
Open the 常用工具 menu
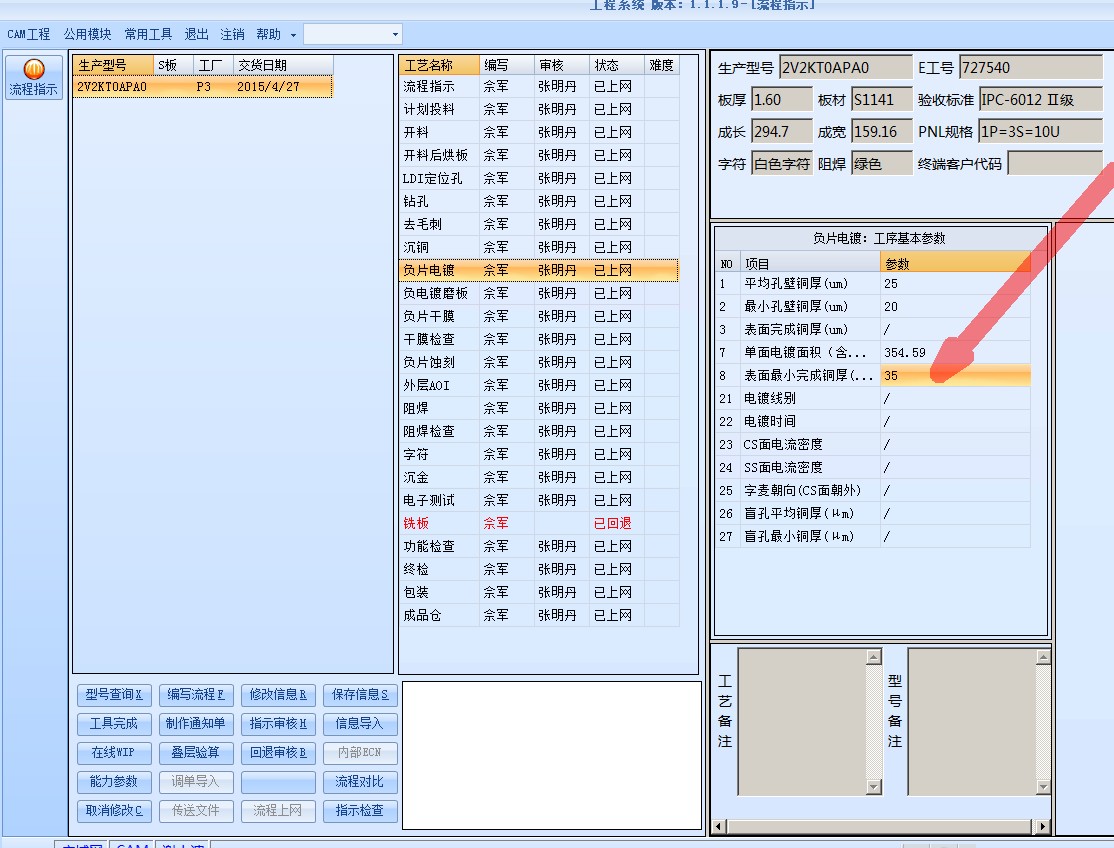click(x=148, y=34)
